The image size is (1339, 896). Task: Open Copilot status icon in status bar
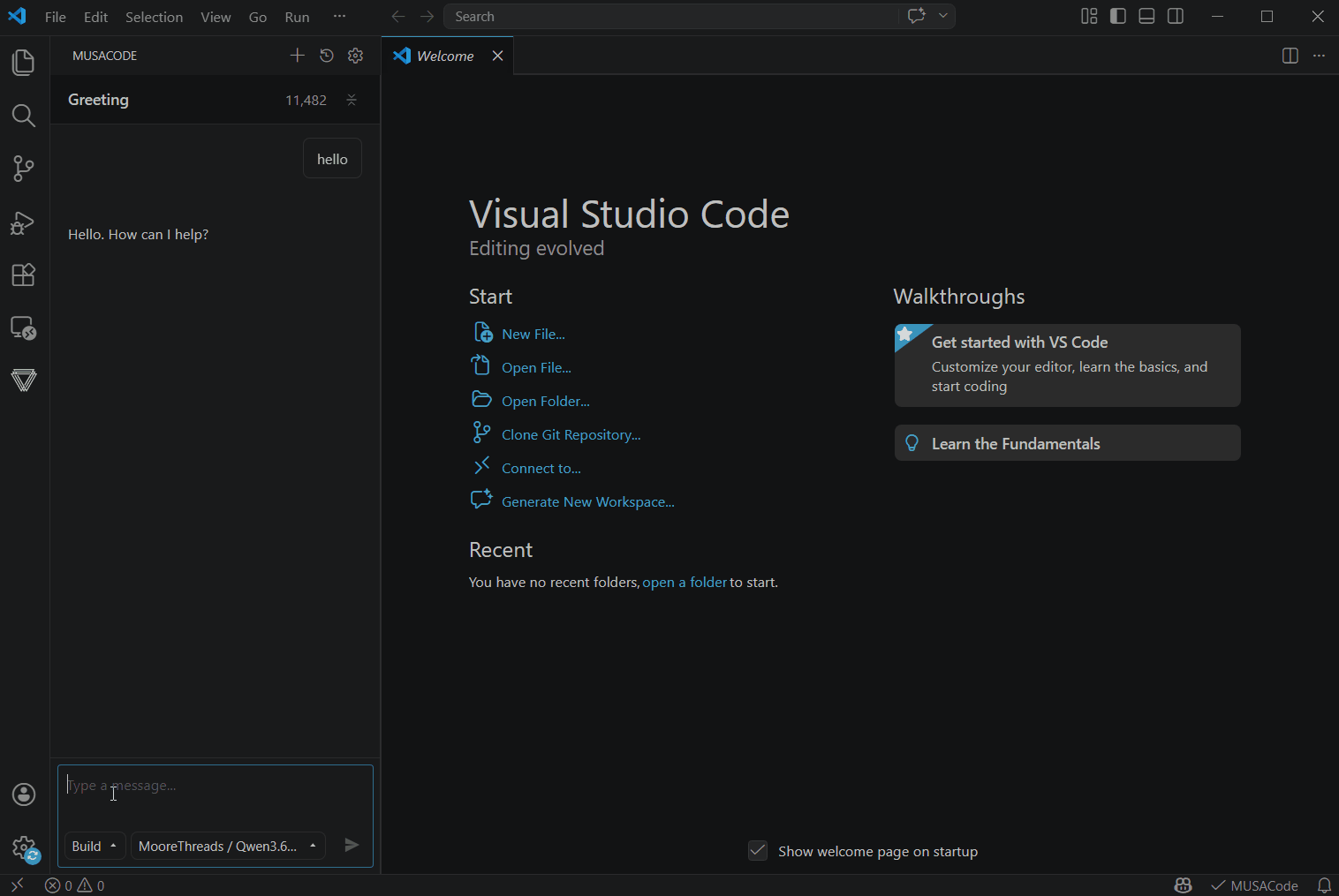point(1184,885)
